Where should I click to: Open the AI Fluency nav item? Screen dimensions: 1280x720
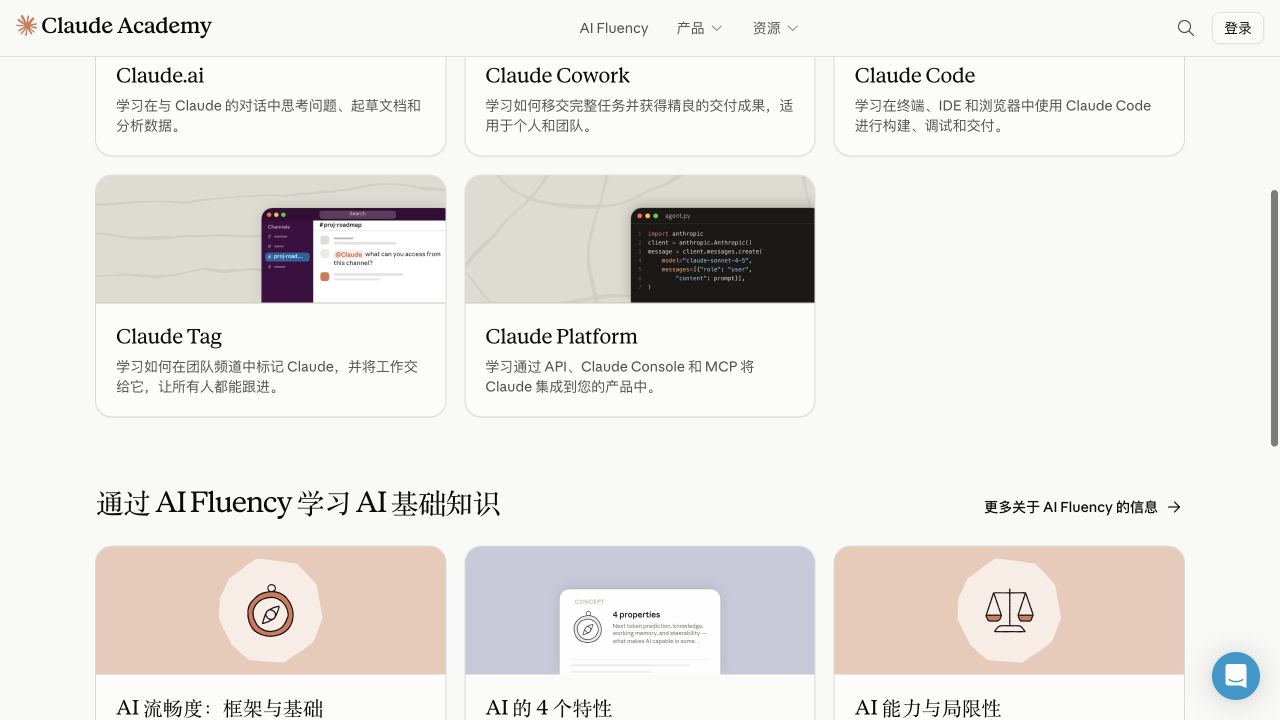614,28
